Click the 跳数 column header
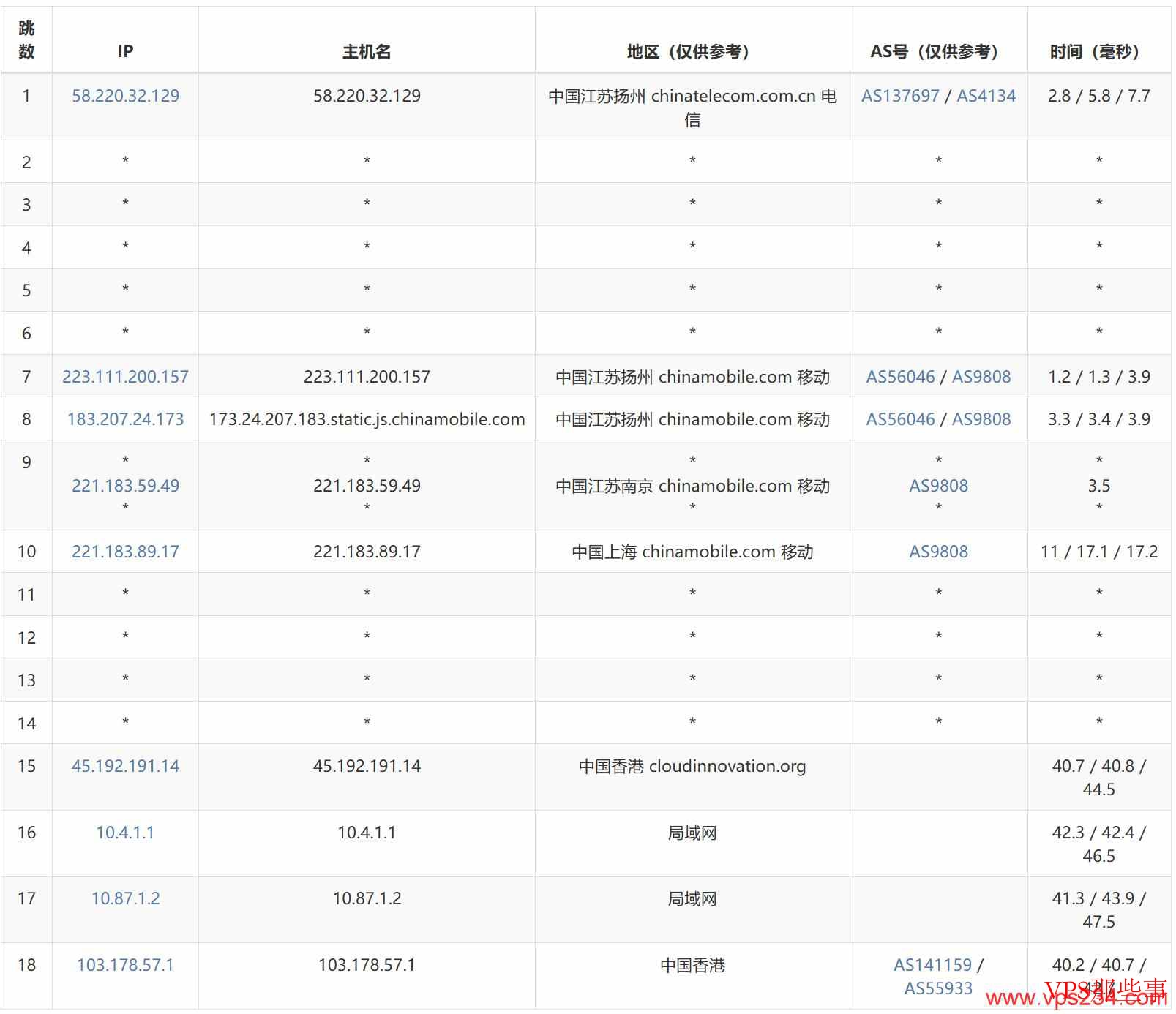The width and height of the screenshot is (1176, 1014). pyautogui.click(x=26, y=40)
